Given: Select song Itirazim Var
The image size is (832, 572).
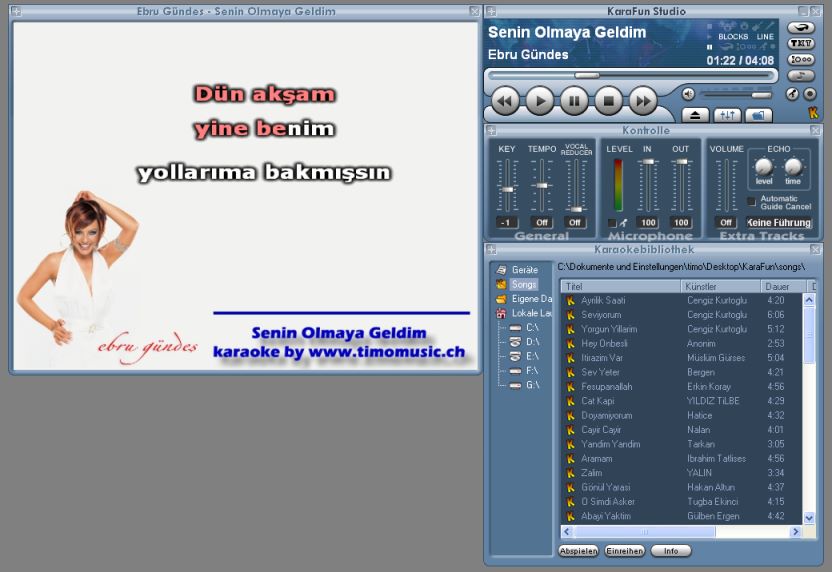Looking at the screenshot, I should [682, 358].
